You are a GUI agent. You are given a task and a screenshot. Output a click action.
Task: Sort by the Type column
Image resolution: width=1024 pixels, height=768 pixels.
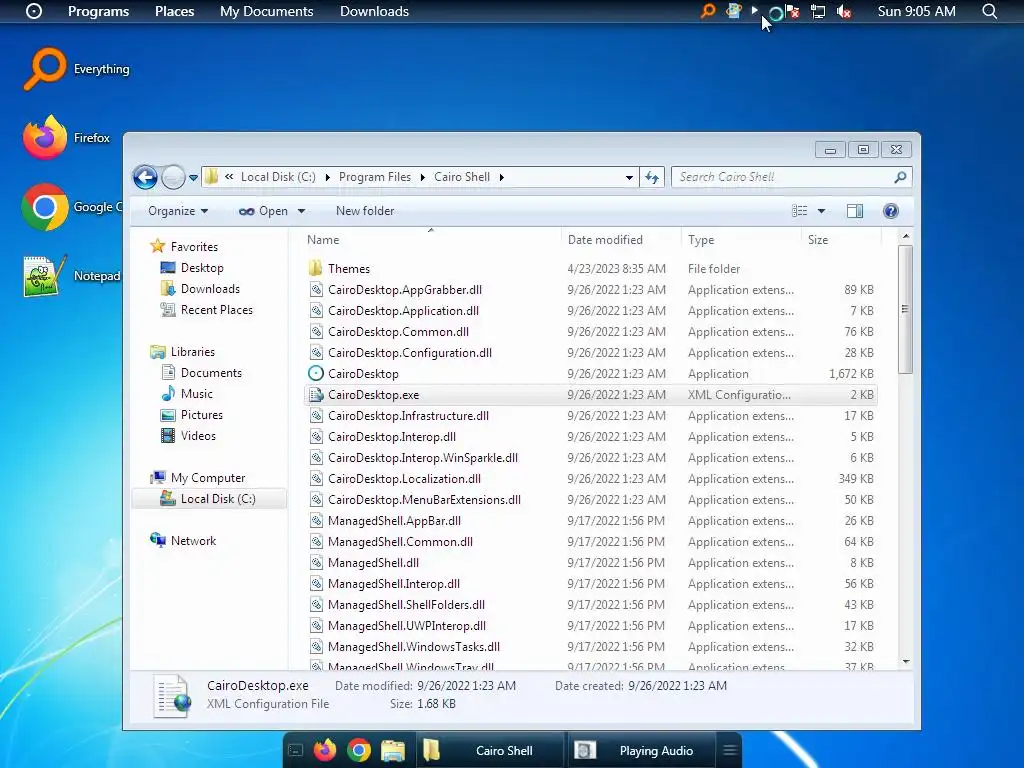[741, 240]
